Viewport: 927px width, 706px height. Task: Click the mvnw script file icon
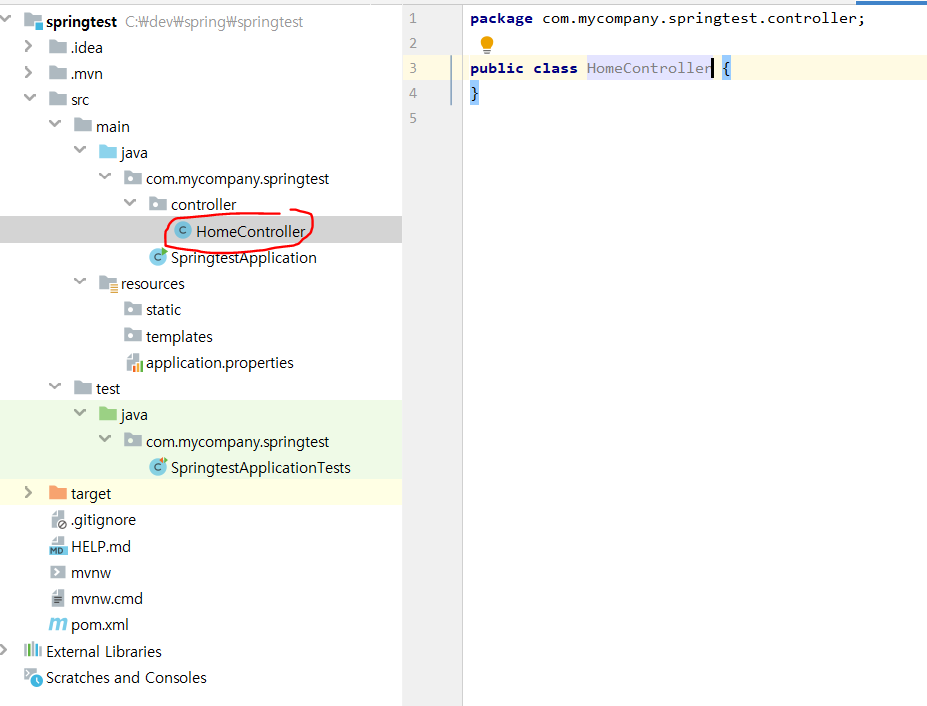(57, 572)
